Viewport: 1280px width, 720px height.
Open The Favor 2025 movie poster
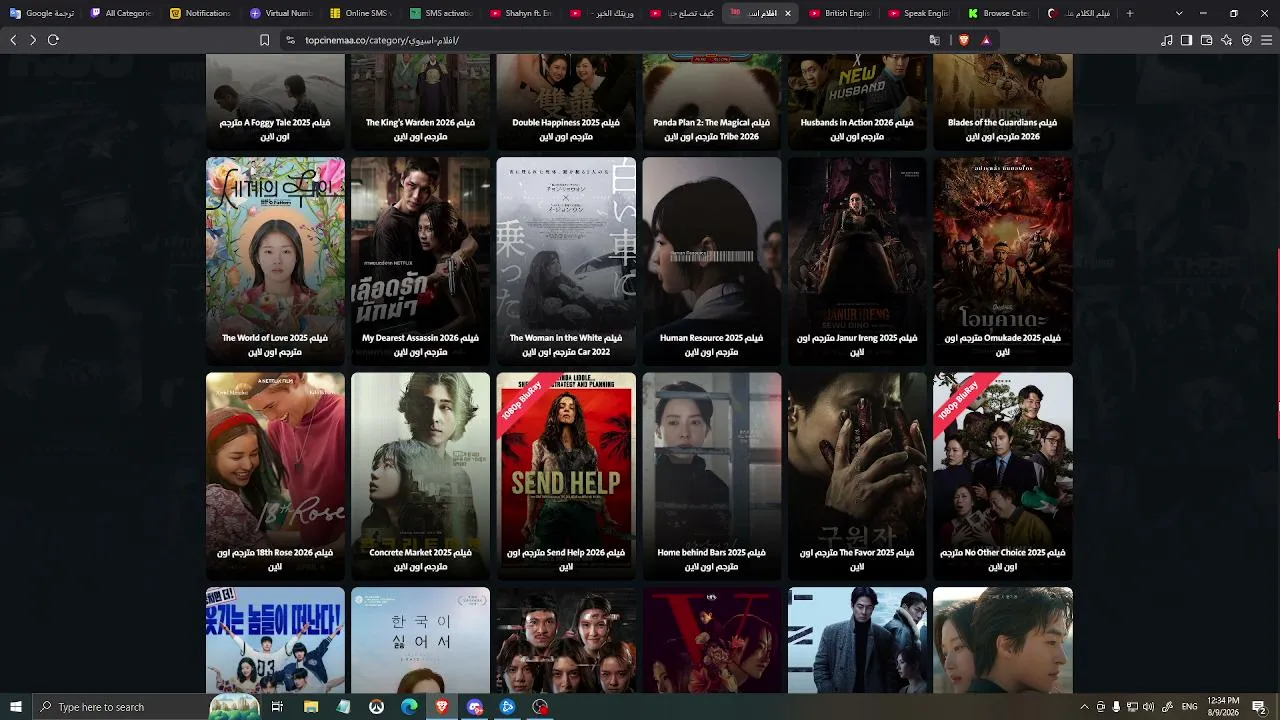coord(857,476)
